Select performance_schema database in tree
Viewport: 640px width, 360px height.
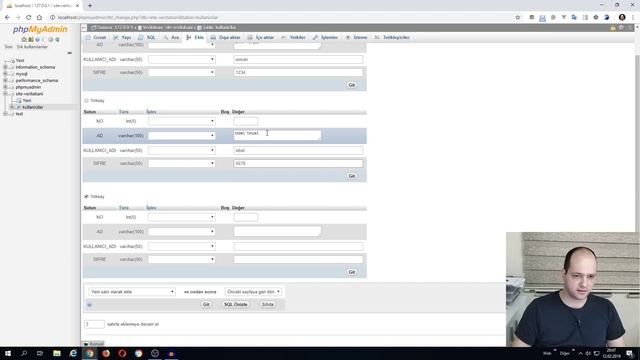[37, 80]
